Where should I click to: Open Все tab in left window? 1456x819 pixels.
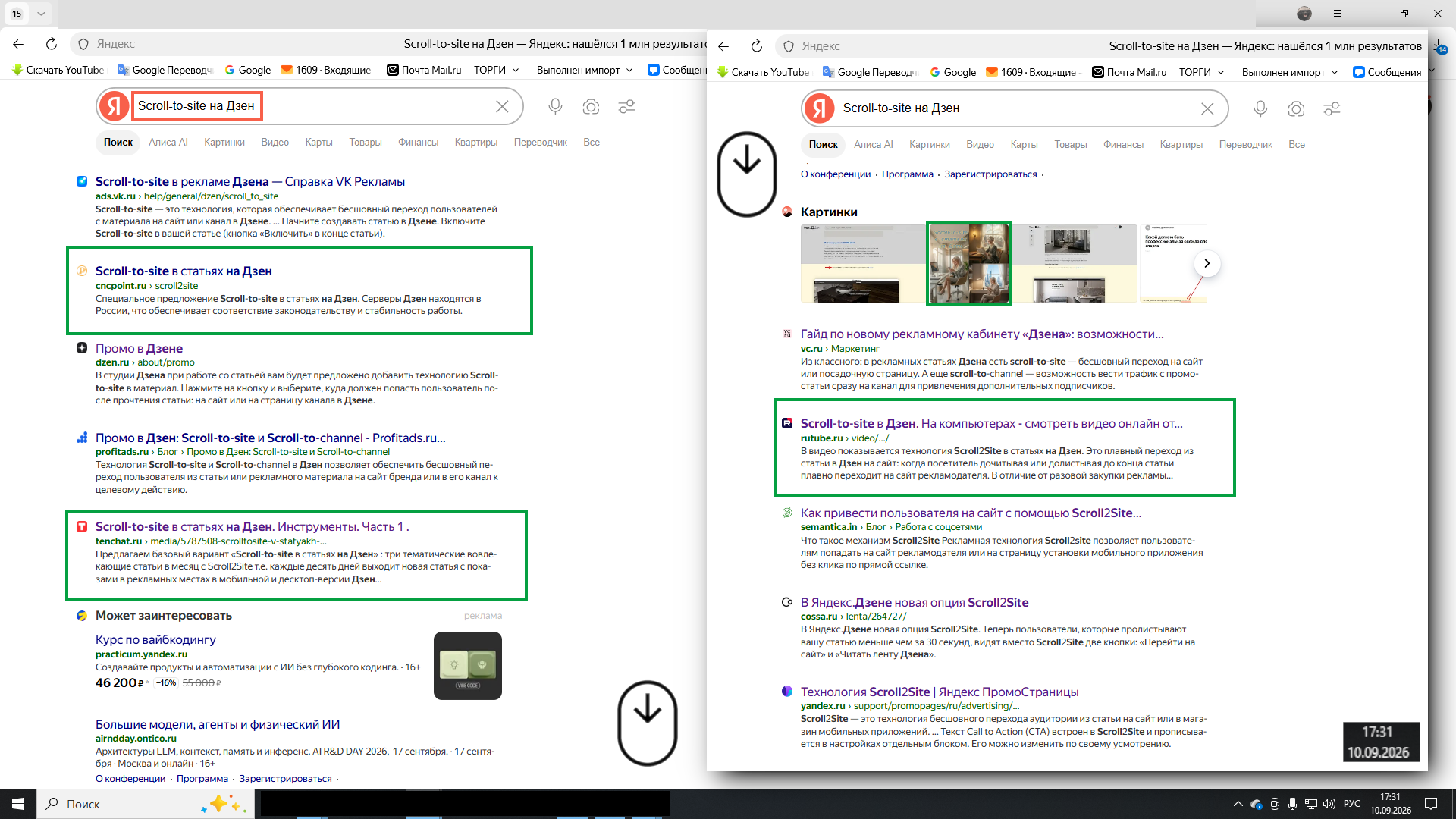591,143
